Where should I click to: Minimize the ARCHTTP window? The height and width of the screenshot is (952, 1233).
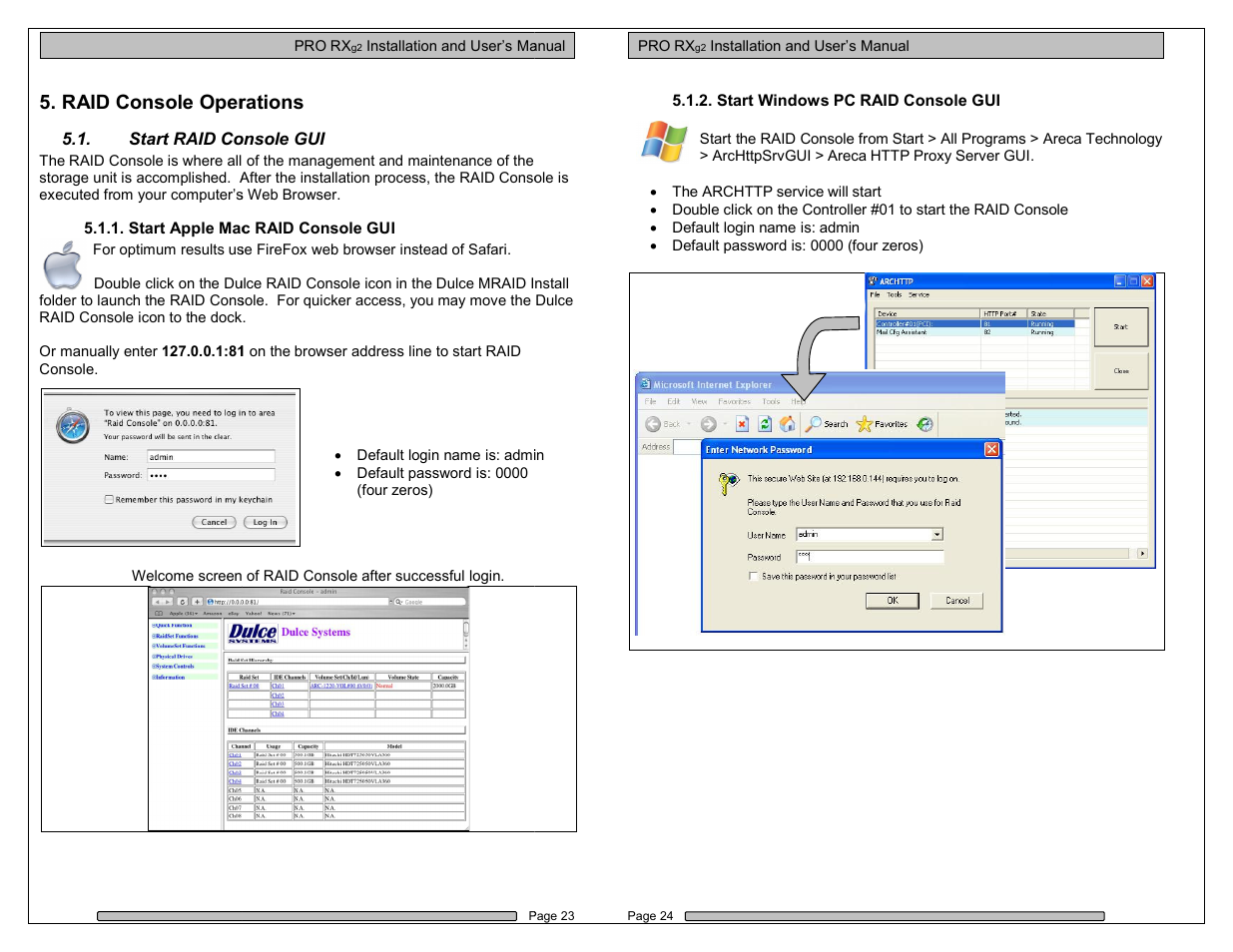tap(1120, 281)
